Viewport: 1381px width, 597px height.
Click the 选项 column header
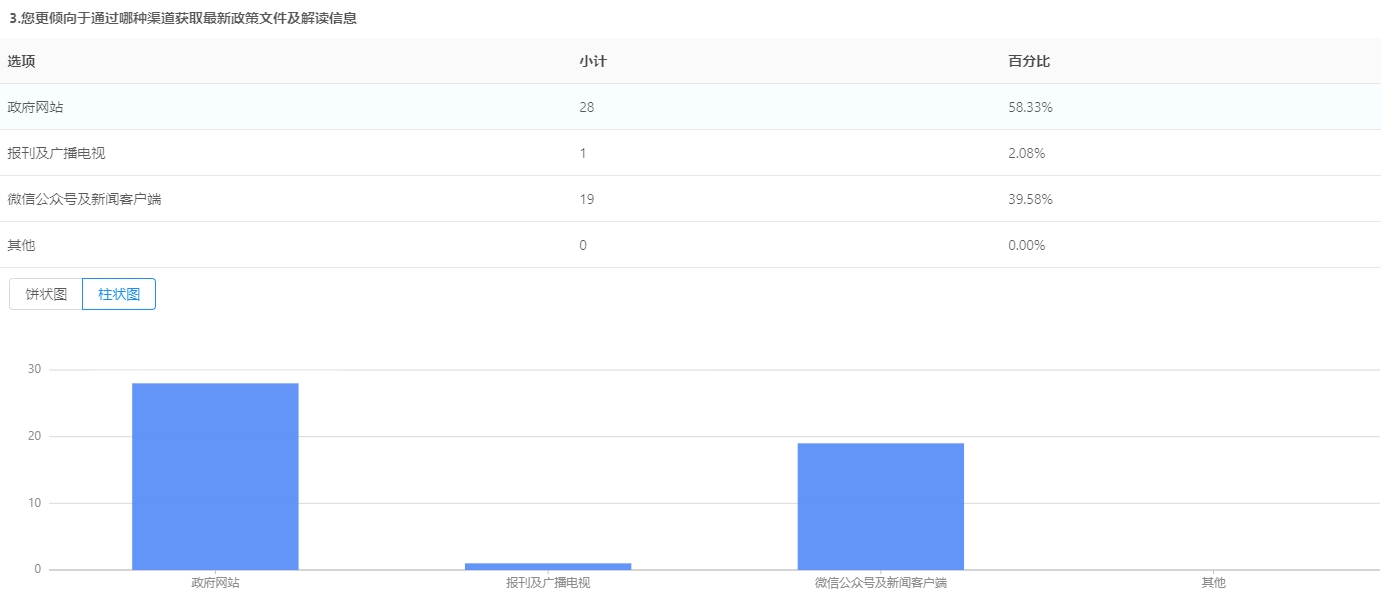point(21,61)
